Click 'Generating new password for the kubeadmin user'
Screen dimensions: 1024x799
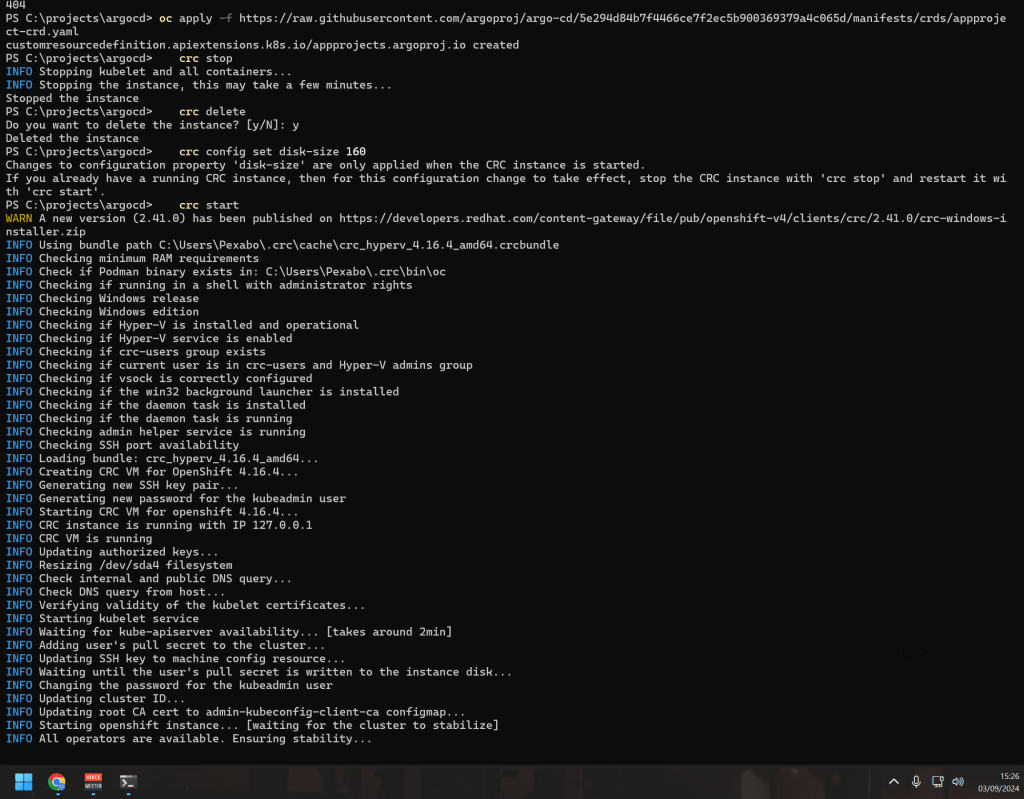pos(176,498)
